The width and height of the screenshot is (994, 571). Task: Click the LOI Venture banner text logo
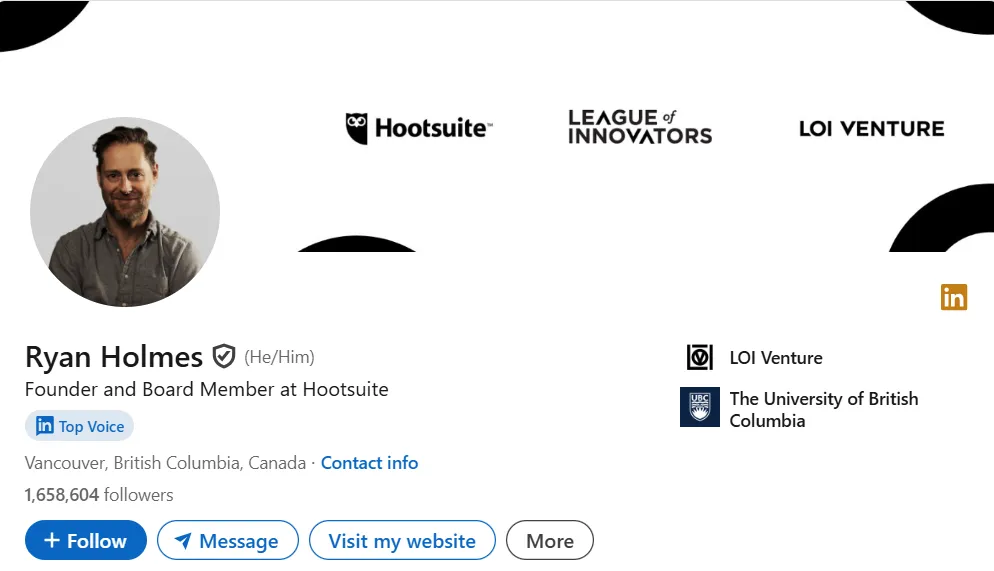coord(872,129)
